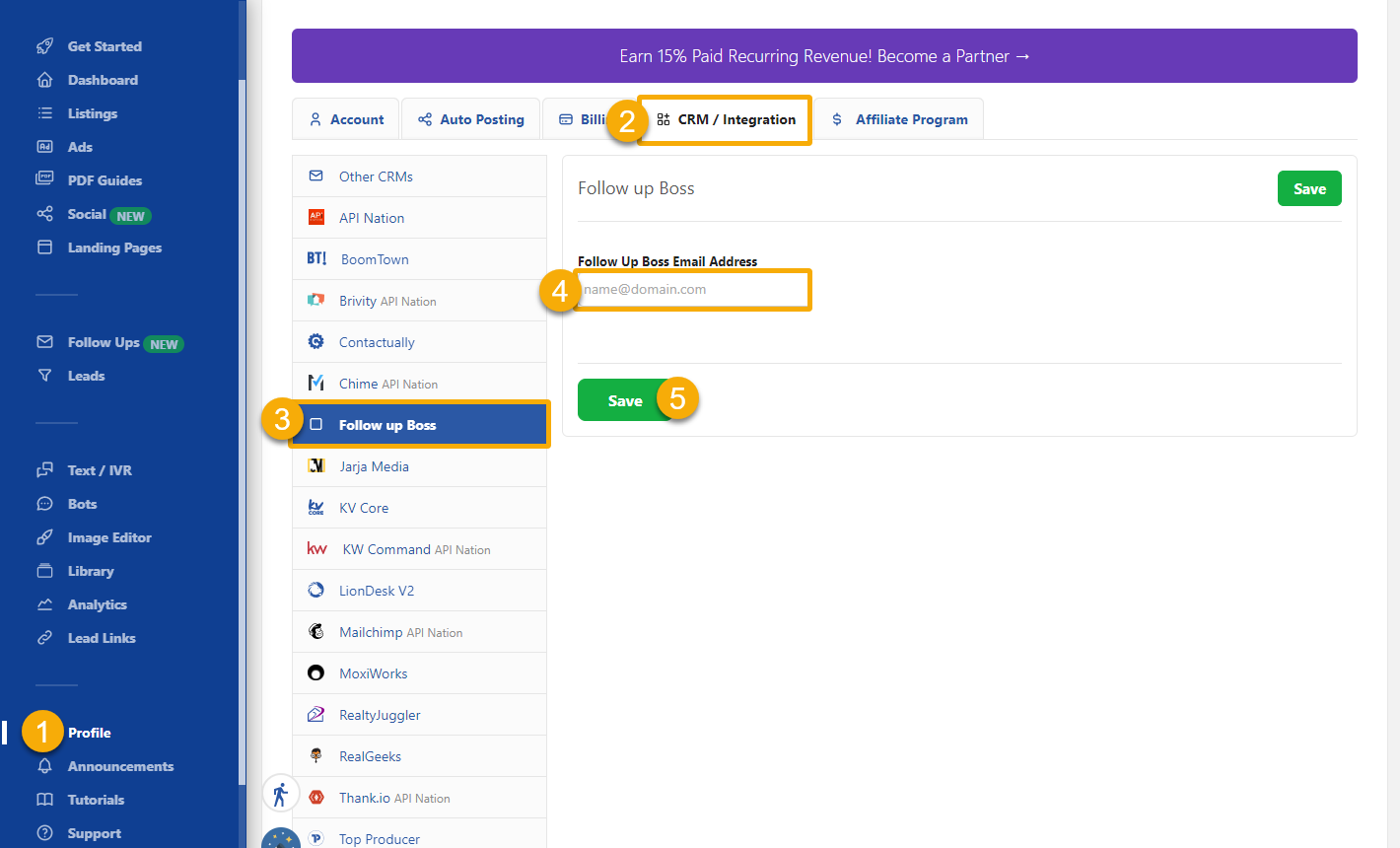
Task: Click the Dashboard home icon
Action: 44,80
